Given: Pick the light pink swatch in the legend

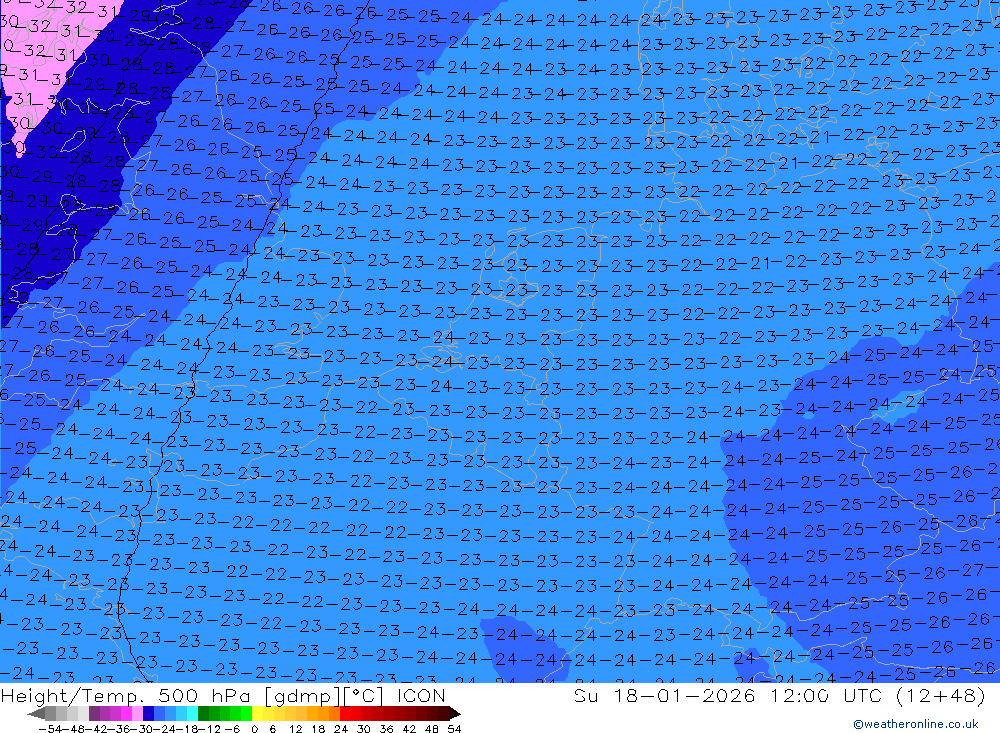Looking at the screenshot, I should point(137,713).
